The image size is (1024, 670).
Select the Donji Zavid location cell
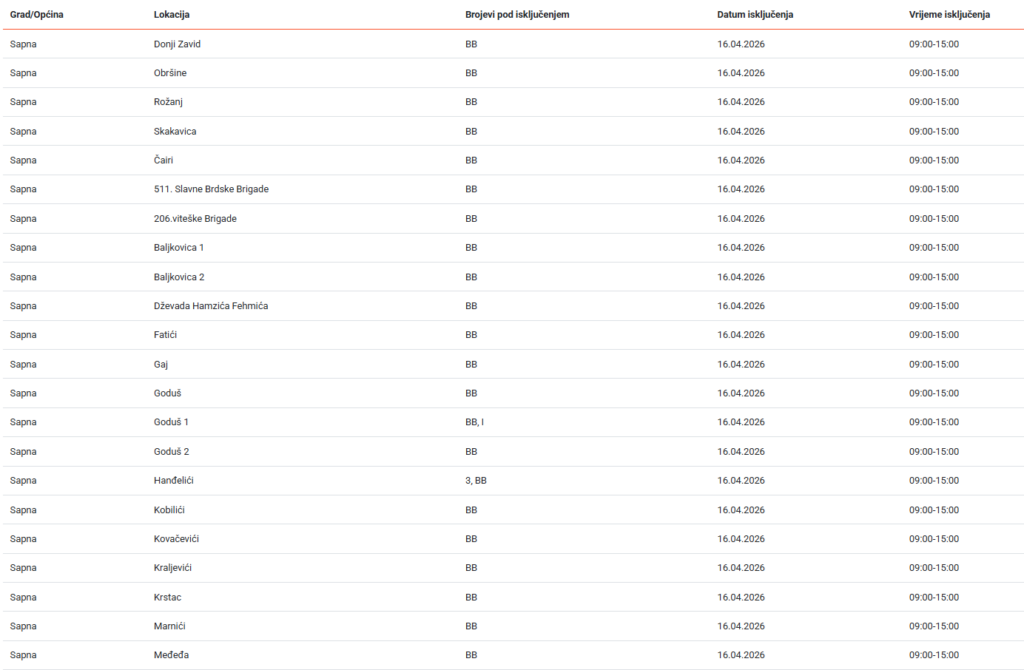coord(178,44)
